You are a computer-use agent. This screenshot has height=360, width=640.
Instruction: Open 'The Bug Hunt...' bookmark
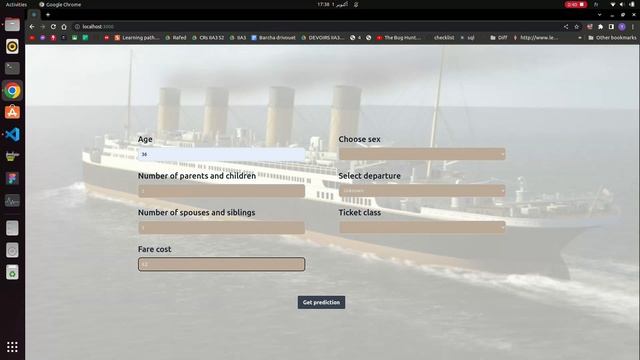point(399,38)
